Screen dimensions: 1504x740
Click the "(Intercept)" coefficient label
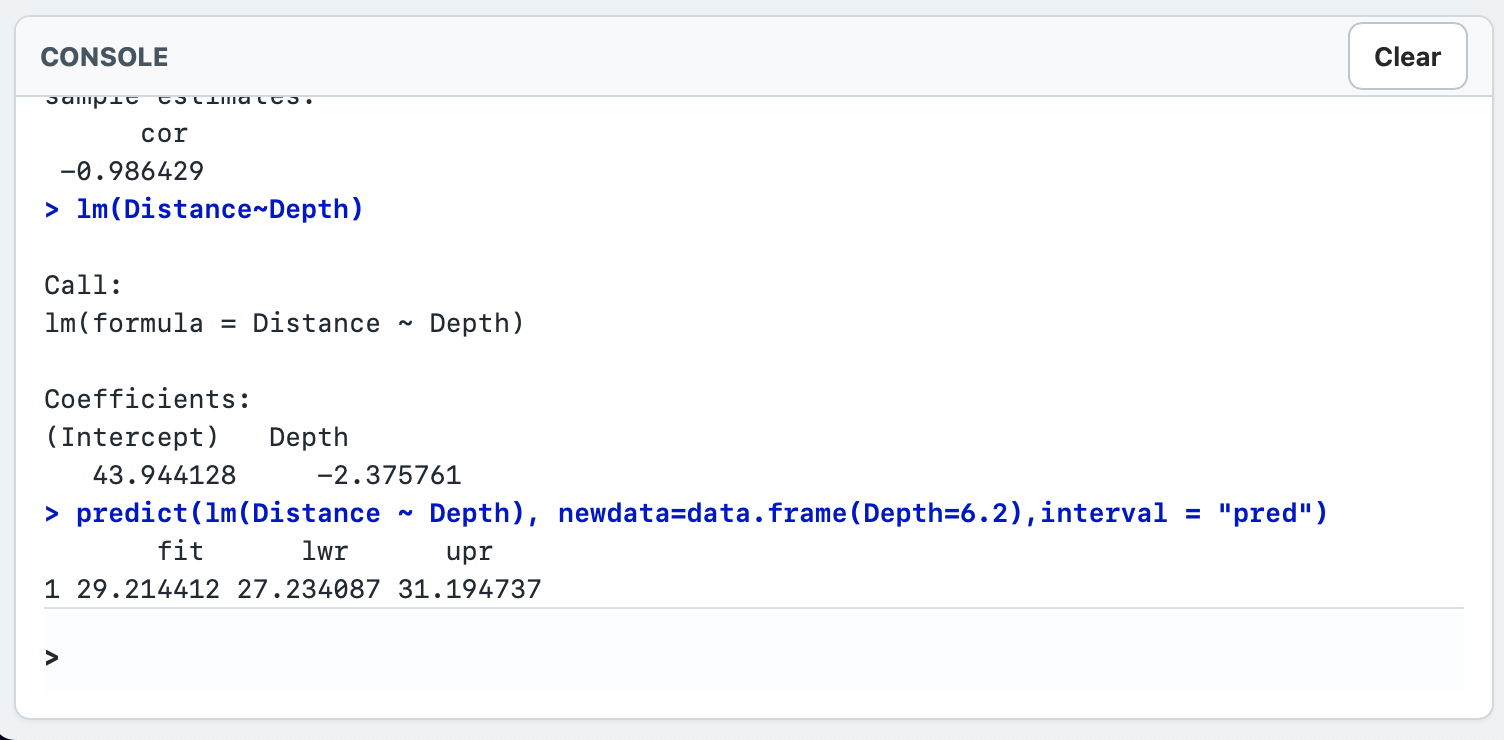tap(132, 438)
